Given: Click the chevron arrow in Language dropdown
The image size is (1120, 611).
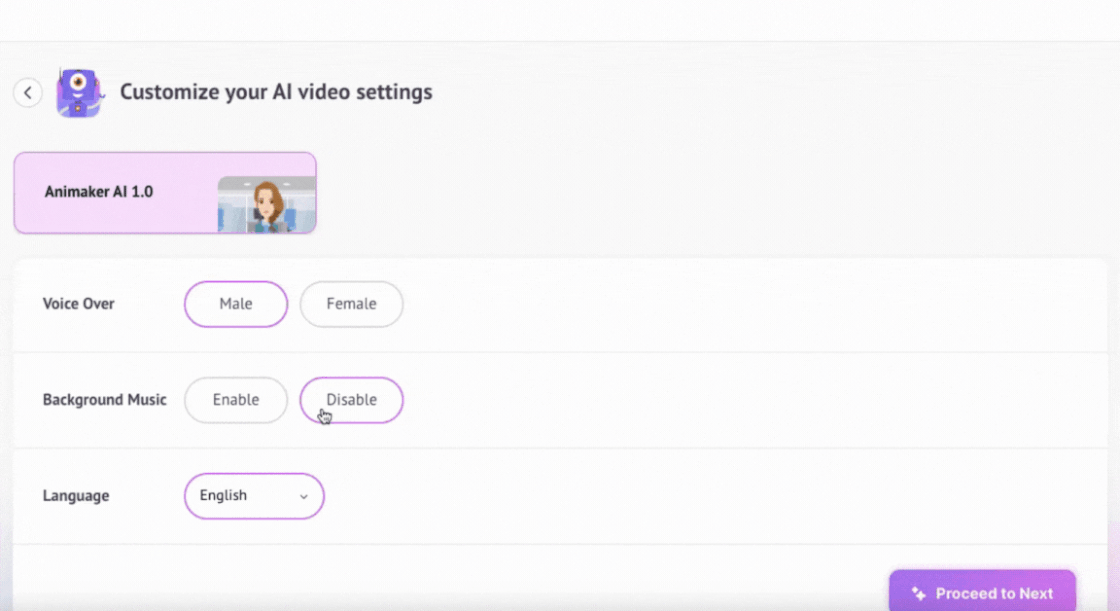Looking at the screenshot, I should pyautogui.click(x=304, y=497).
